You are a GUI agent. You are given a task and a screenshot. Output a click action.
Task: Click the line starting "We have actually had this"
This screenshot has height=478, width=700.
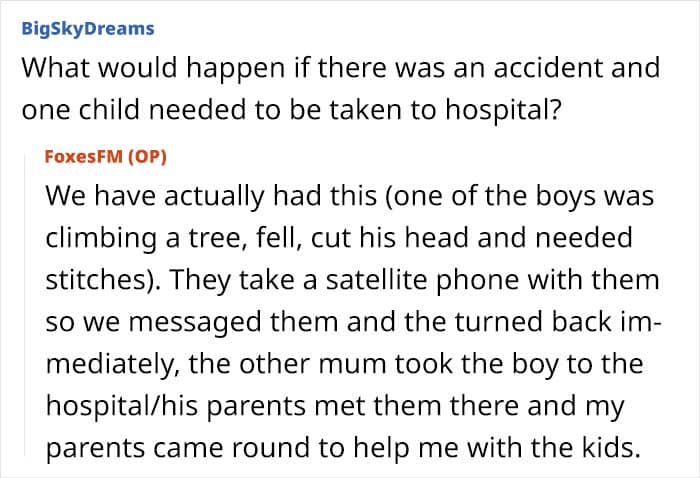350,196
